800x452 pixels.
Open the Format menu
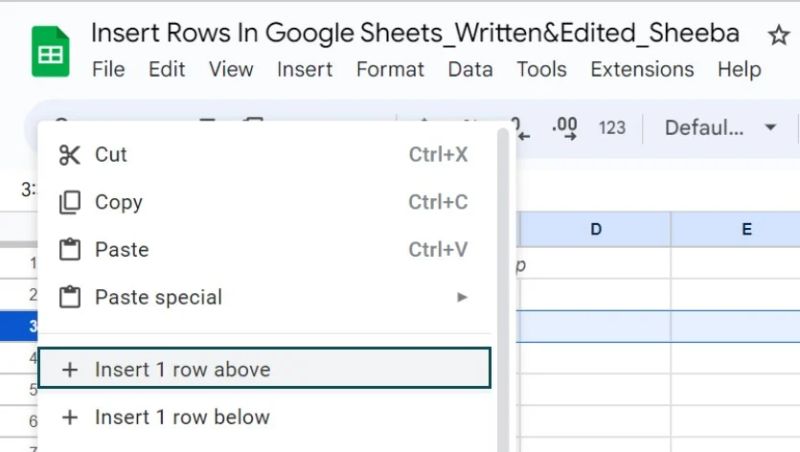(x=390, y=69)
